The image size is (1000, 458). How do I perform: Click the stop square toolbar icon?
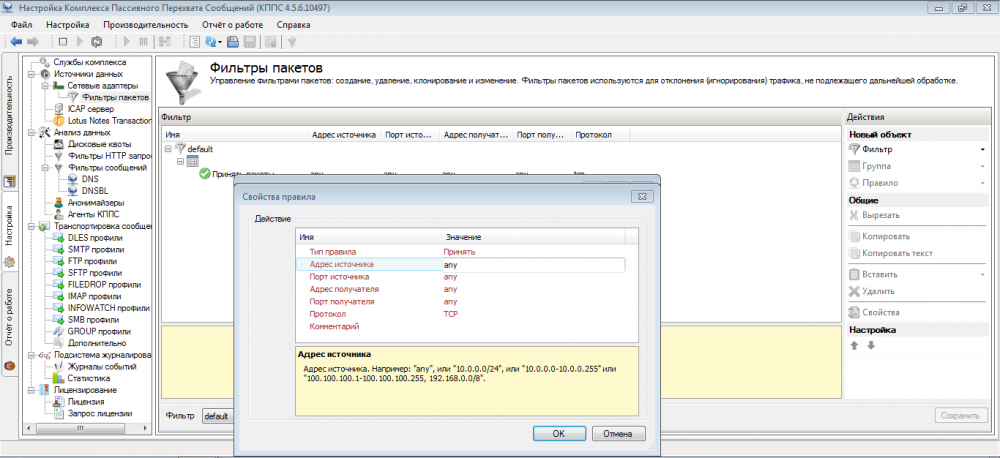[x=62, y=41]
